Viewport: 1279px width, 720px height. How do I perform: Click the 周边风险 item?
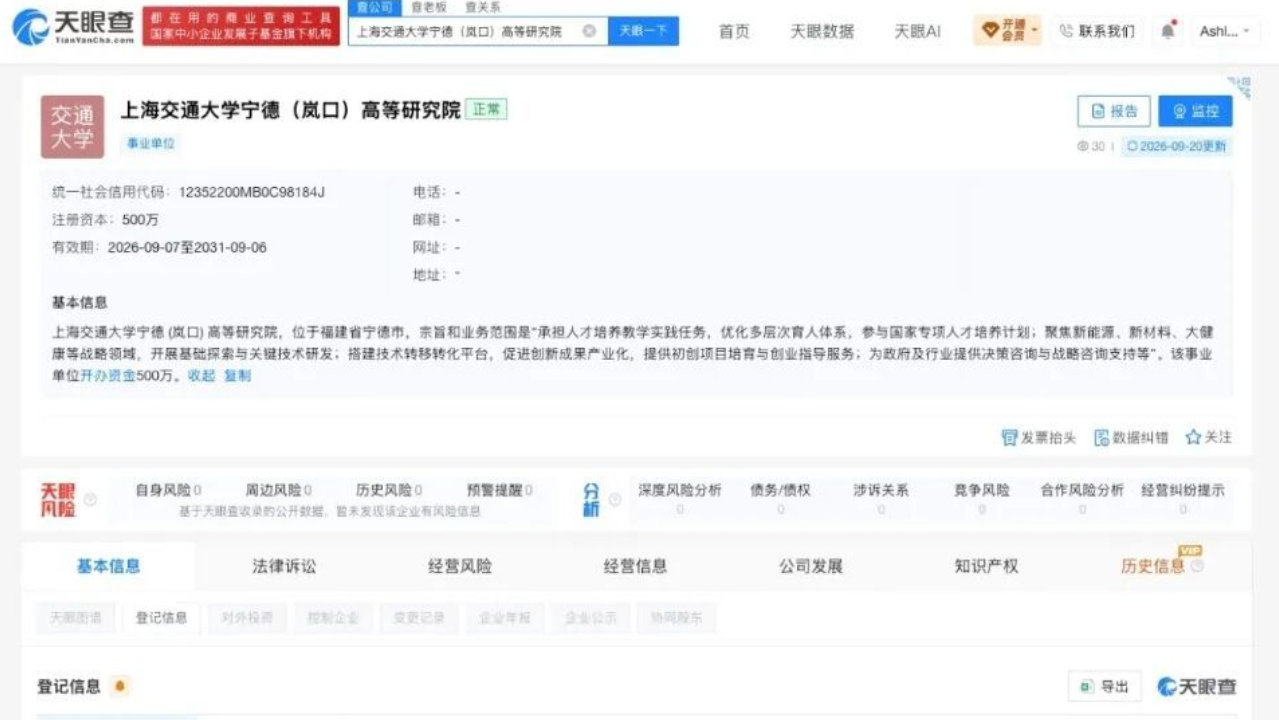[x=279, y=490]
